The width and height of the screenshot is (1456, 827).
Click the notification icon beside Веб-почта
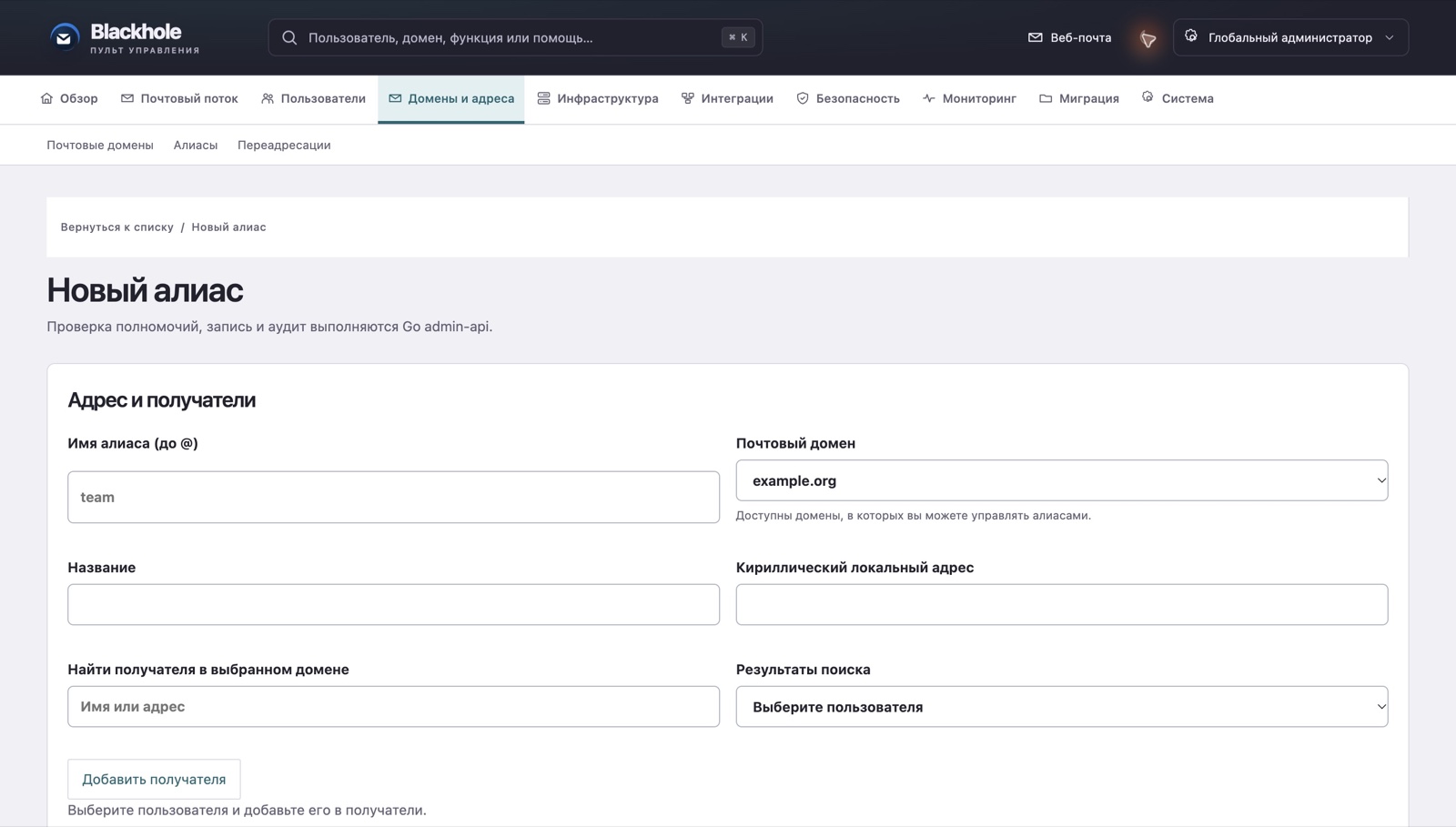point(1148,38)
